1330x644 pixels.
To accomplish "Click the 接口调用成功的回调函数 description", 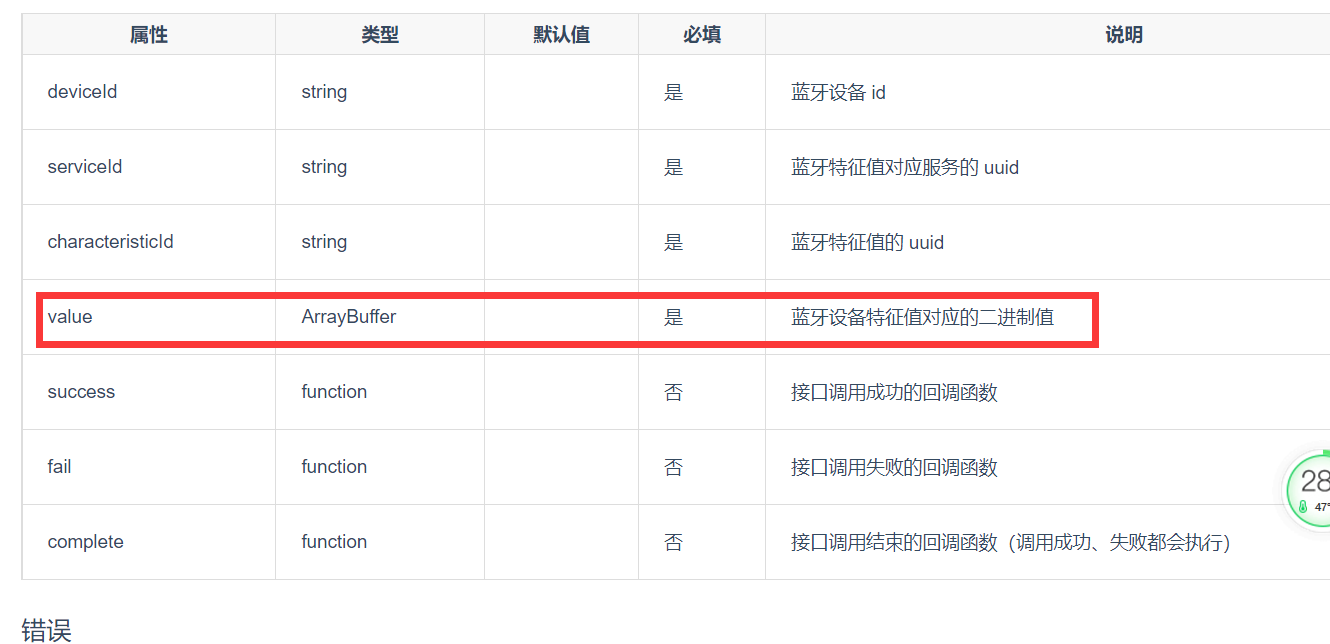I will click(x=894, y=392).
